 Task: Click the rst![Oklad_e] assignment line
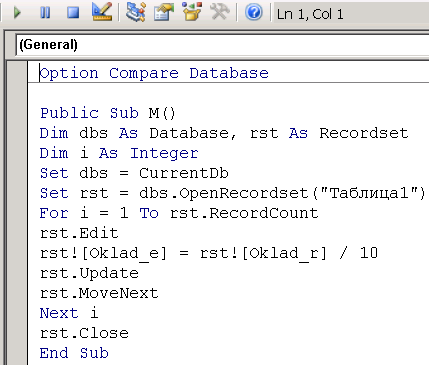pos(209,253)
